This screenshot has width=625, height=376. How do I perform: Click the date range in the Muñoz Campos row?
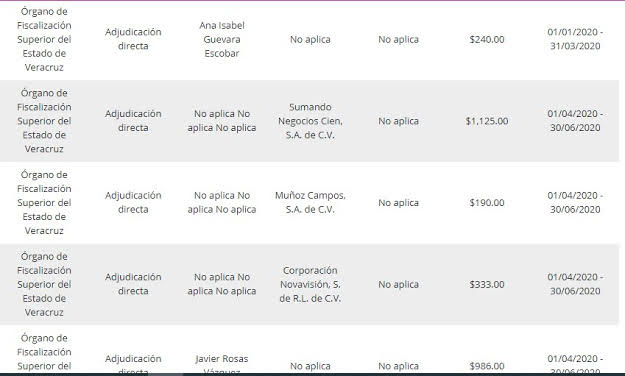[x=575, y=202]
